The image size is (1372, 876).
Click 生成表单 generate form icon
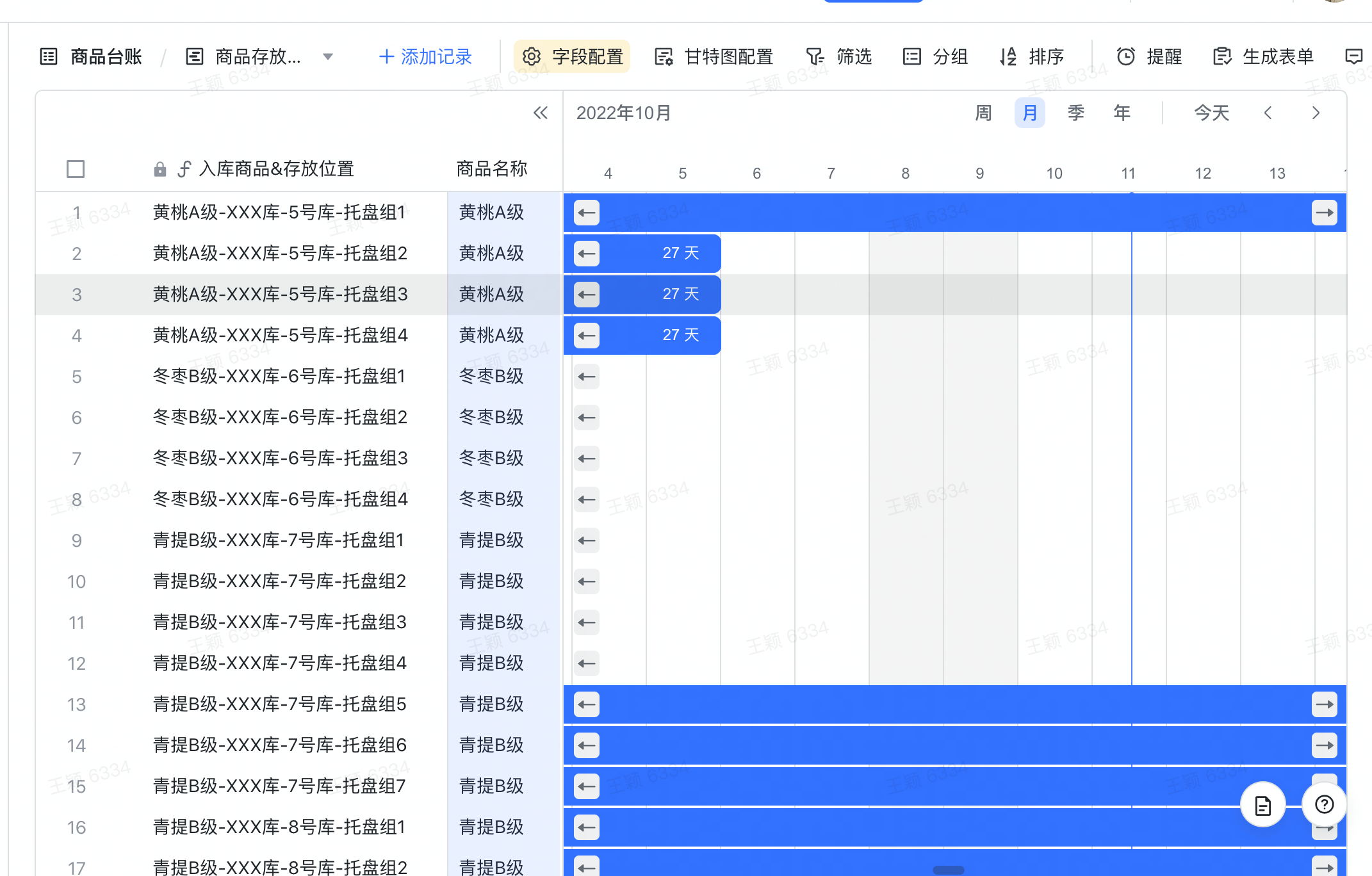(x=1222, y=57)
